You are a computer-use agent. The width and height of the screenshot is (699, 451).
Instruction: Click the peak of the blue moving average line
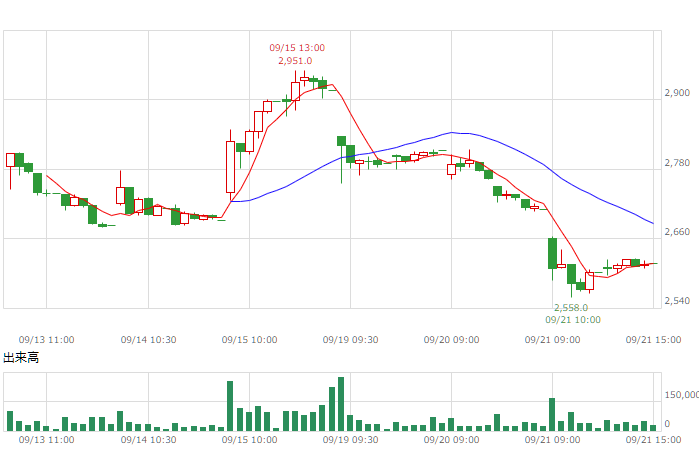452,132
